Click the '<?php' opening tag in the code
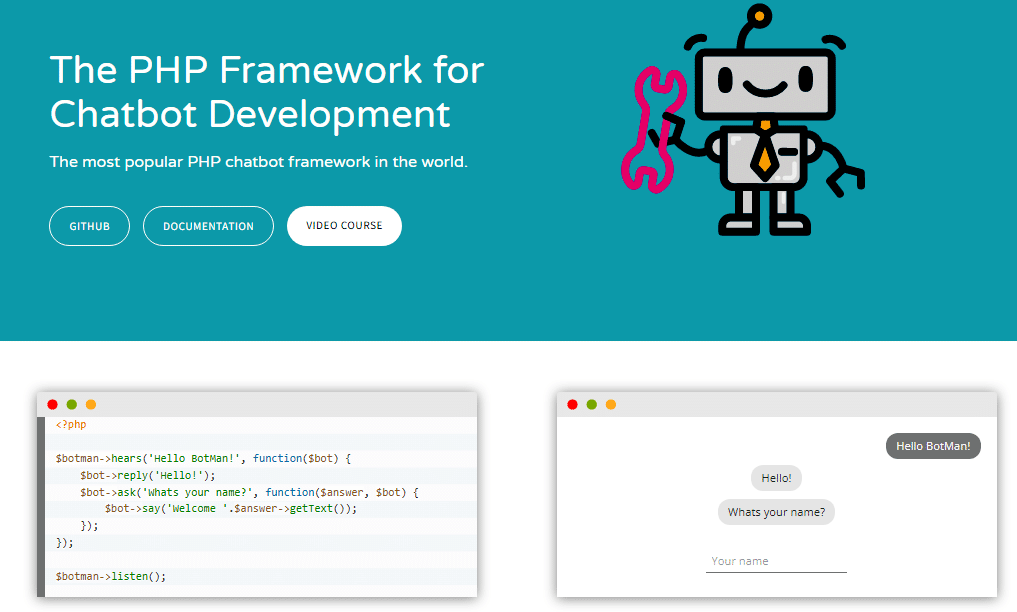1017x612 pixels. (x=71, y=425)
